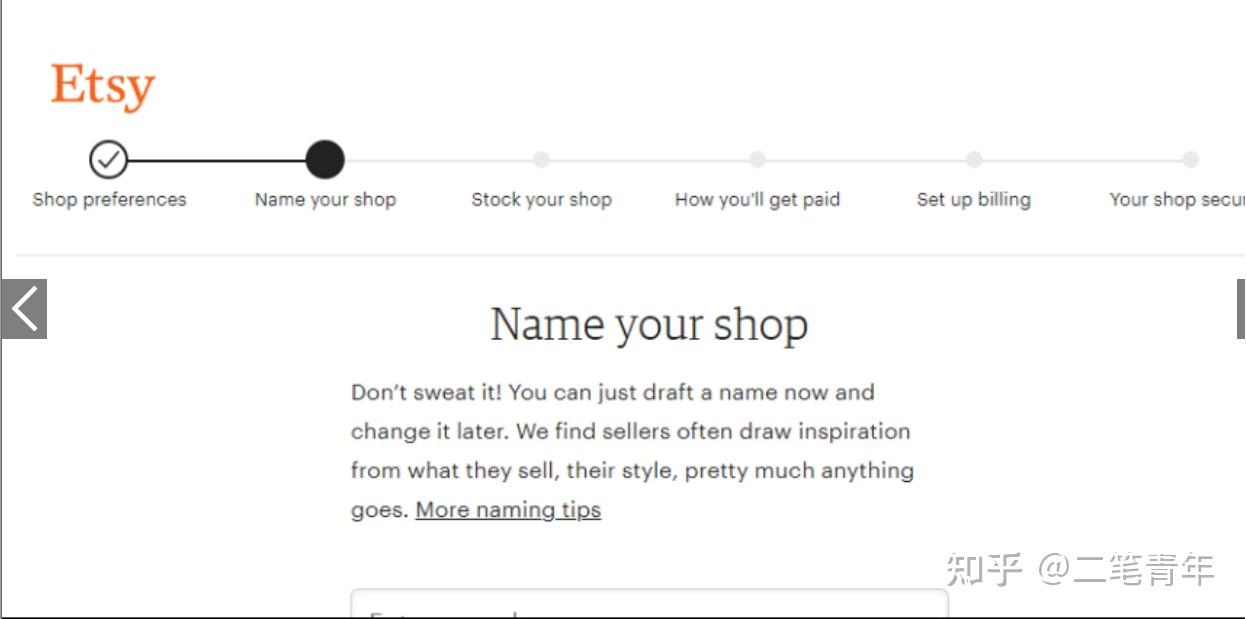This screenshot has width=1246, height=619.
Task: Click the Etsy logo
Action: coord(103,87)
